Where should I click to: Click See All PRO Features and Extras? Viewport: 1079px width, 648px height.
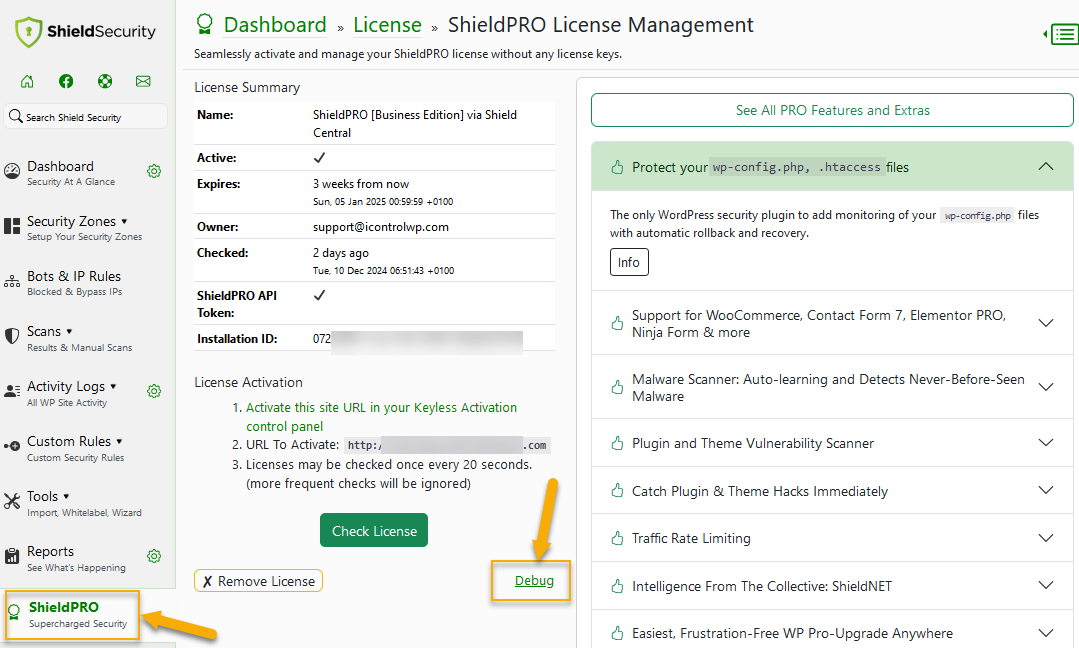pyautogui.click(x=832, y=110)
